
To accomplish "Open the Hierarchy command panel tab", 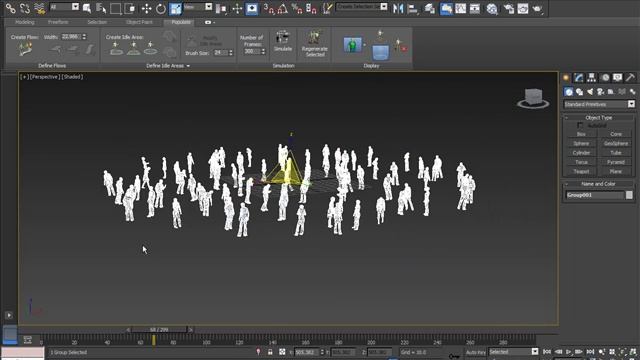I will coord(591,78).
